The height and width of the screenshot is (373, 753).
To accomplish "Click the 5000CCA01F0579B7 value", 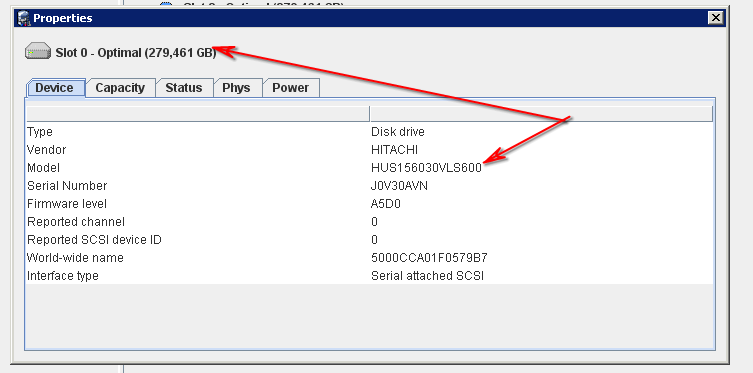I will pos(429,258).
